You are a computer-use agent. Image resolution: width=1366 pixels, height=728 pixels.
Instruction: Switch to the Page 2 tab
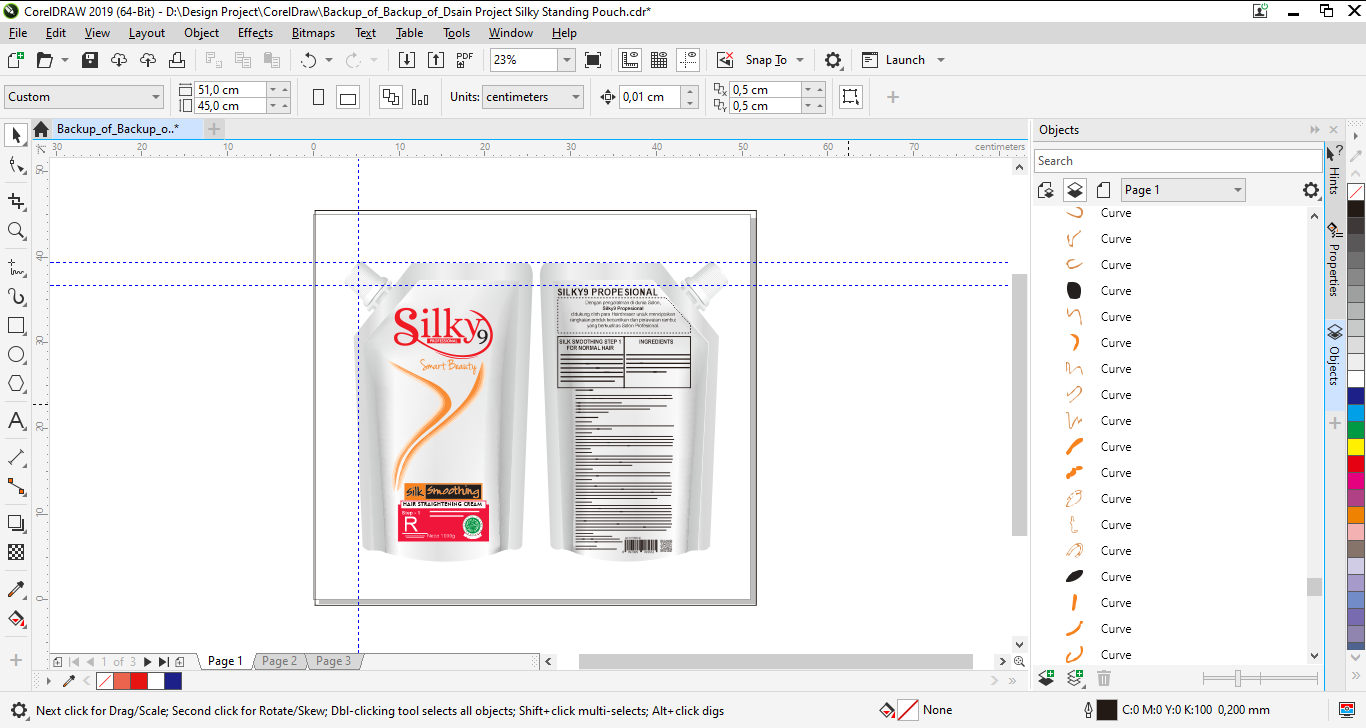point(280,661)
